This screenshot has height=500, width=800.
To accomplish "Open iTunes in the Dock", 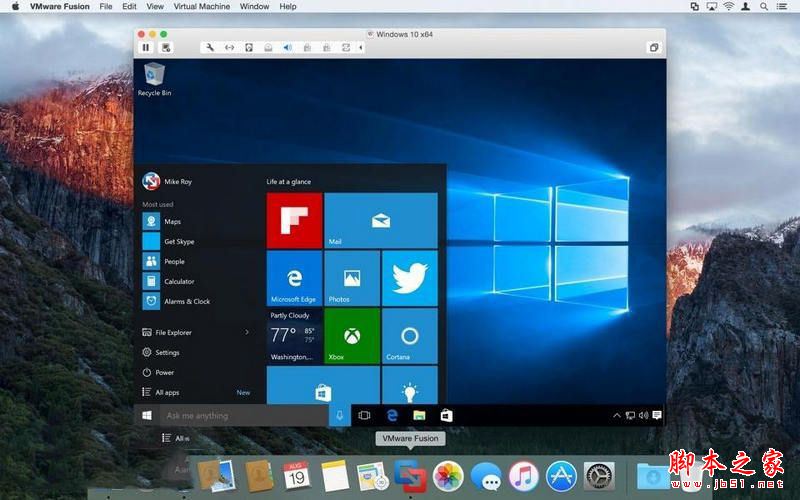I will pos(523,477).
